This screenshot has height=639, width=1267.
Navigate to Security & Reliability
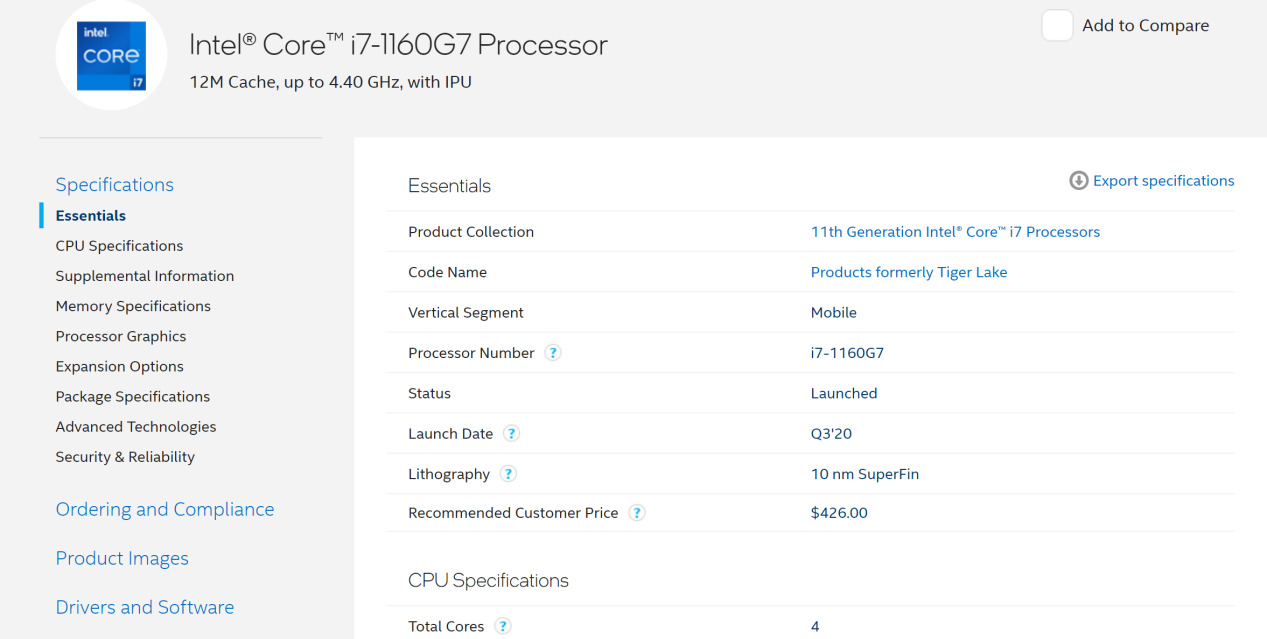pos(125,457)
